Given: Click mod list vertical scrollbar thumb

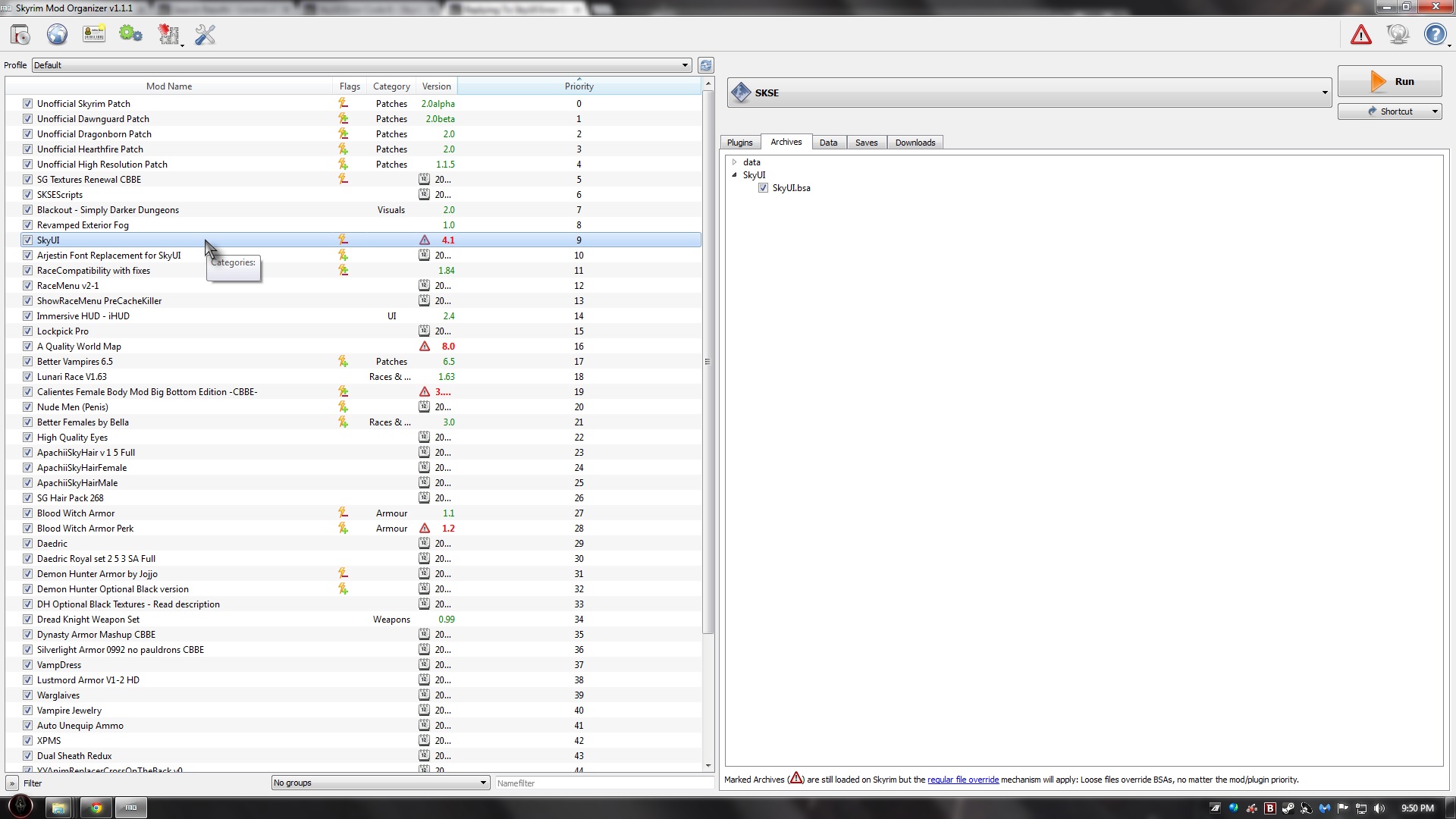Looking at the screenshot, I should [x=708, y=362].
